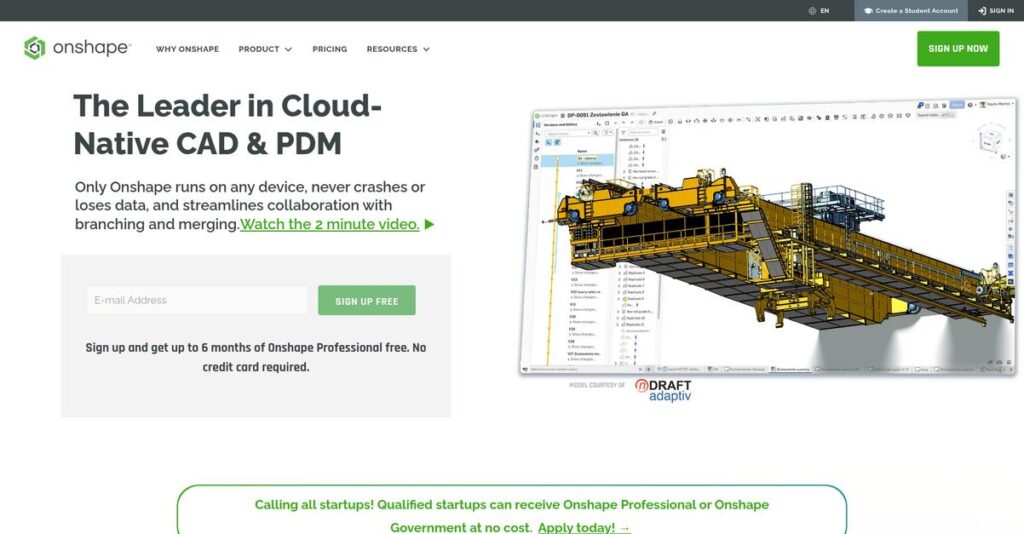1024x534 pixels.
Task: Click Create a Student Account
Action: pos(911,10)
